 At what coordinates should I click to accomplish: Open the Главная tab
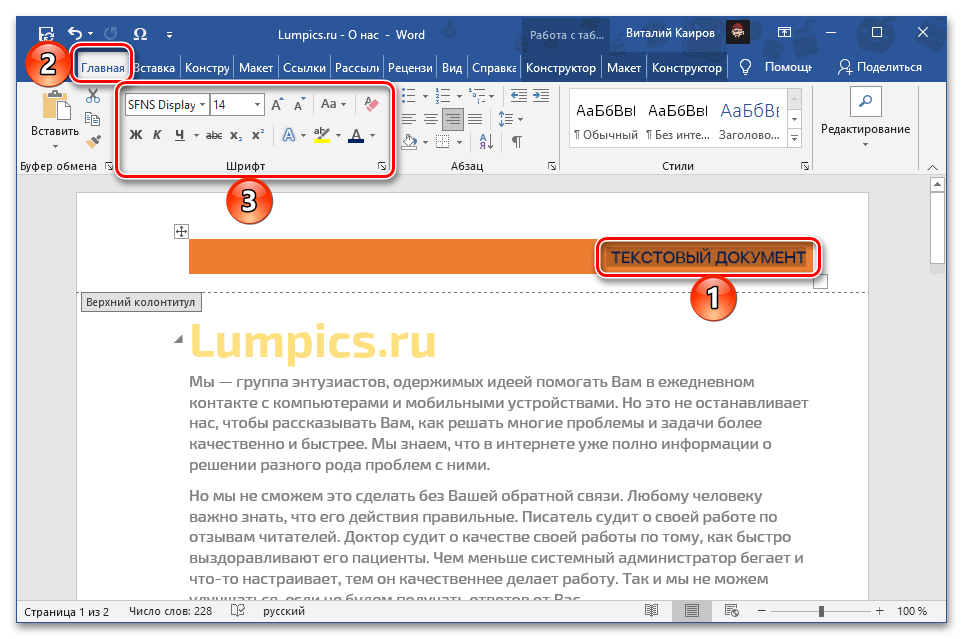point(103,68)
